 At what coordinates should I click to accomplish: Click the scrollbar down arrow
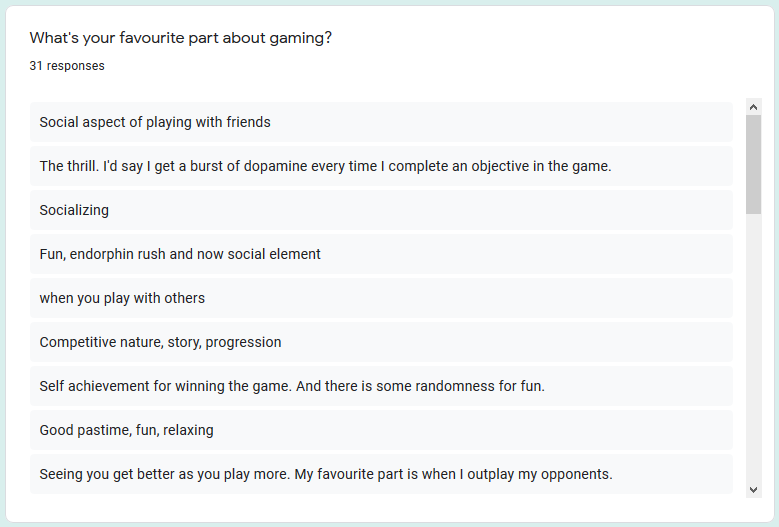pos(753,489)
